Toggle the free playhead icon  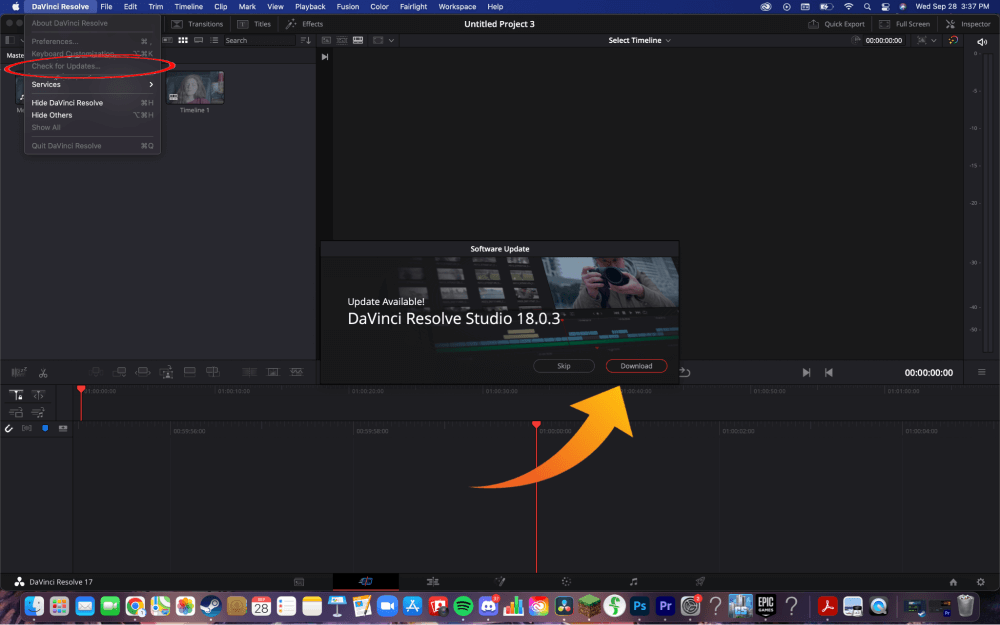pyautogui.click(x=38, y=395)
